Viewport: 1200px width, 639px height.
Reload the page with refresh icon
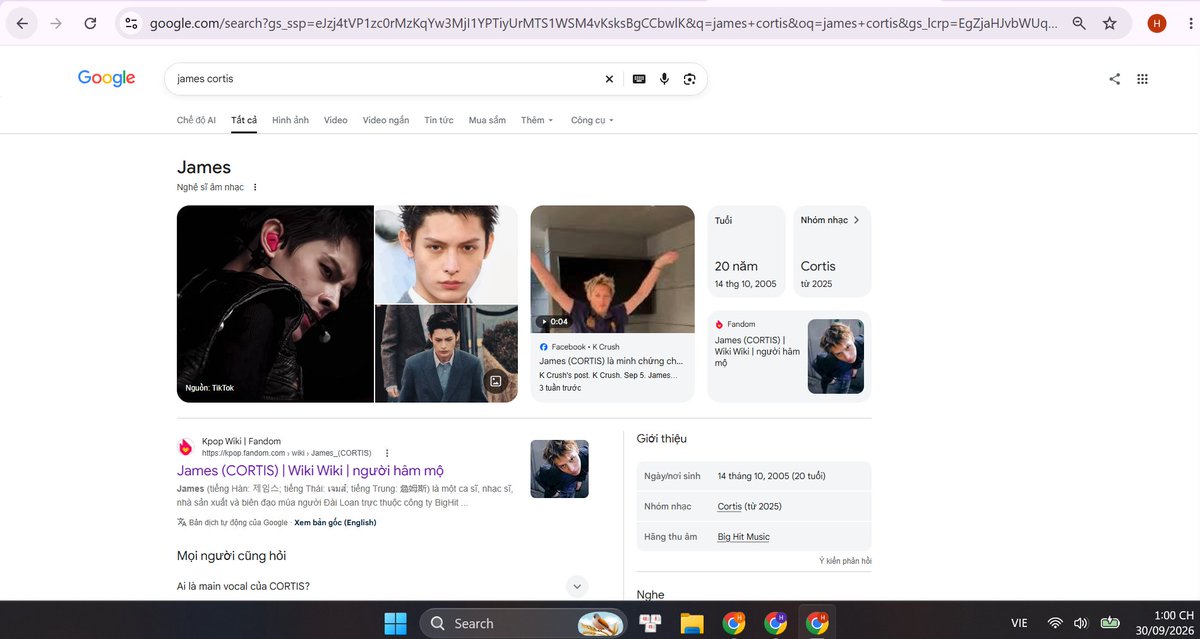pos(91,23)
